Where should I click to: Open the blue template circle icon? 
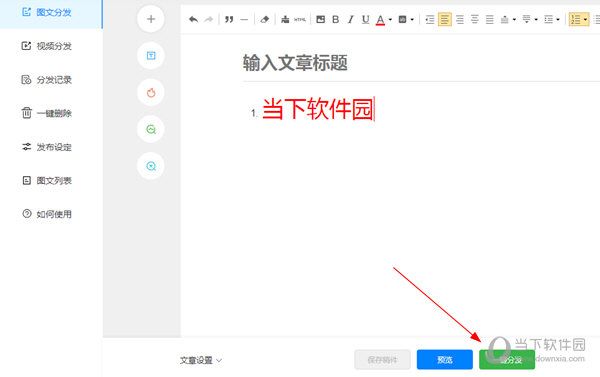click(x=151, y=55)
